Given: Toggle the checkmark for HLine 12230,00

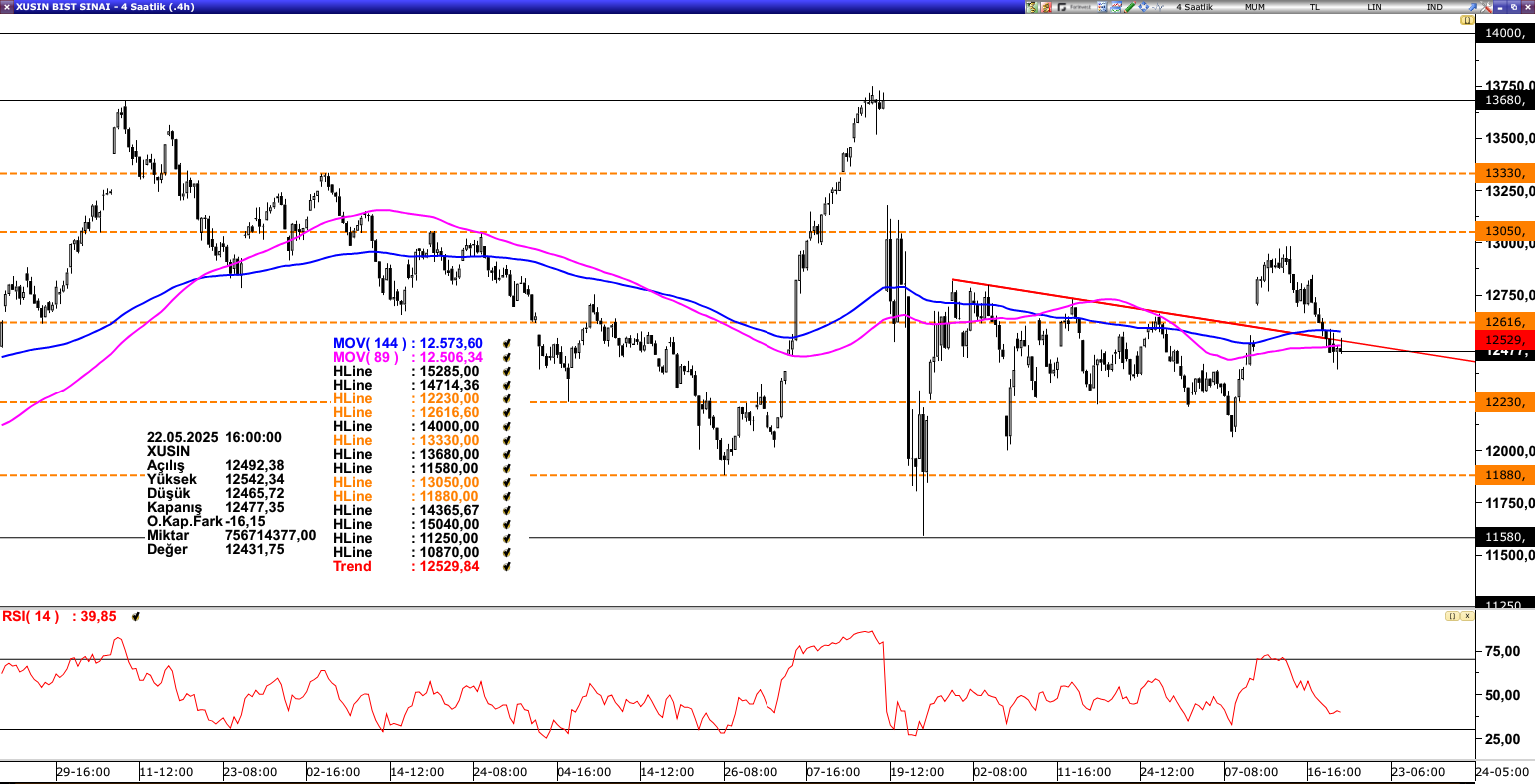Looking at the screenshot, I should [x=507, y=398].
